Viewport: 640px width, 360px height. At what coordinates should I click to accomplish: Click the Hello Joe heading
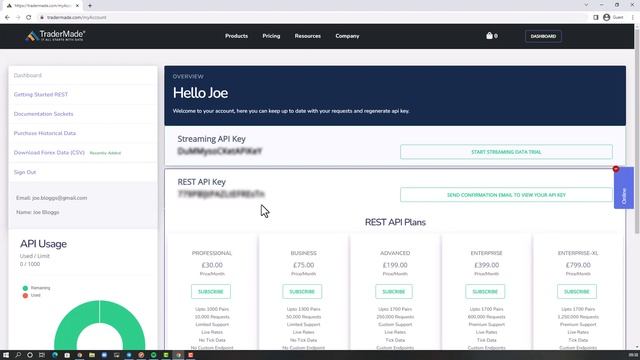(x=200, y=93)
